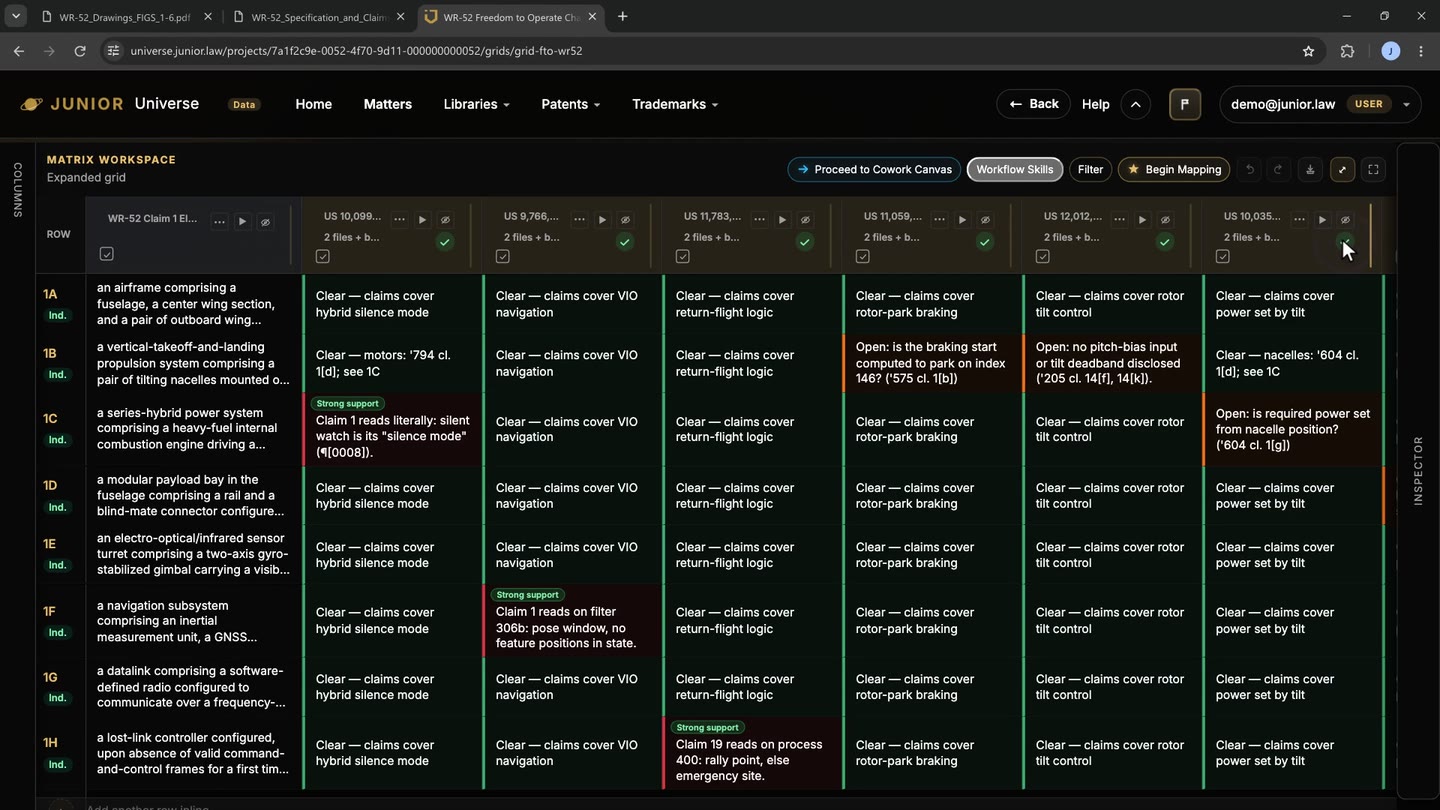The width and height of the screenshot is (1440, 810).
Task: Select cell 'Claim 19 reads on process 400'
Action: (x=752, y=752)
